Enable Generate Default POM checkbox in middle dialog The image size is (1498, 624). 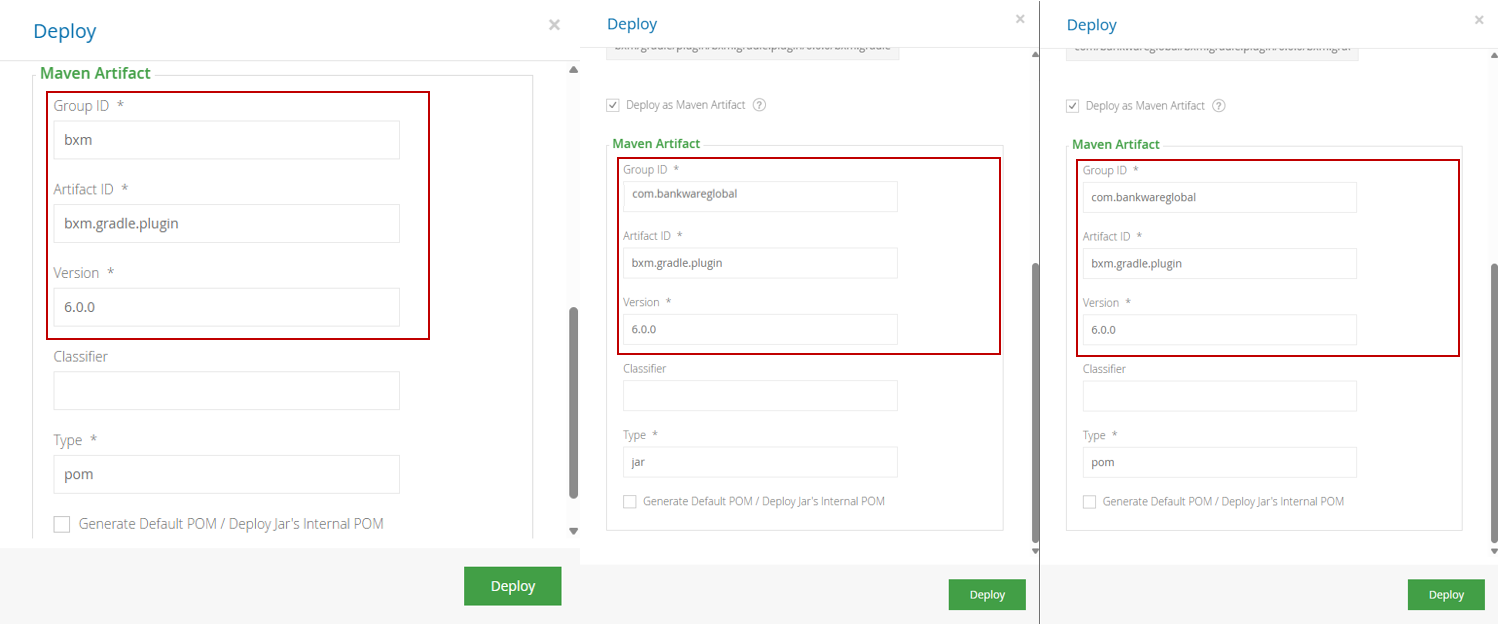[629, 502]
